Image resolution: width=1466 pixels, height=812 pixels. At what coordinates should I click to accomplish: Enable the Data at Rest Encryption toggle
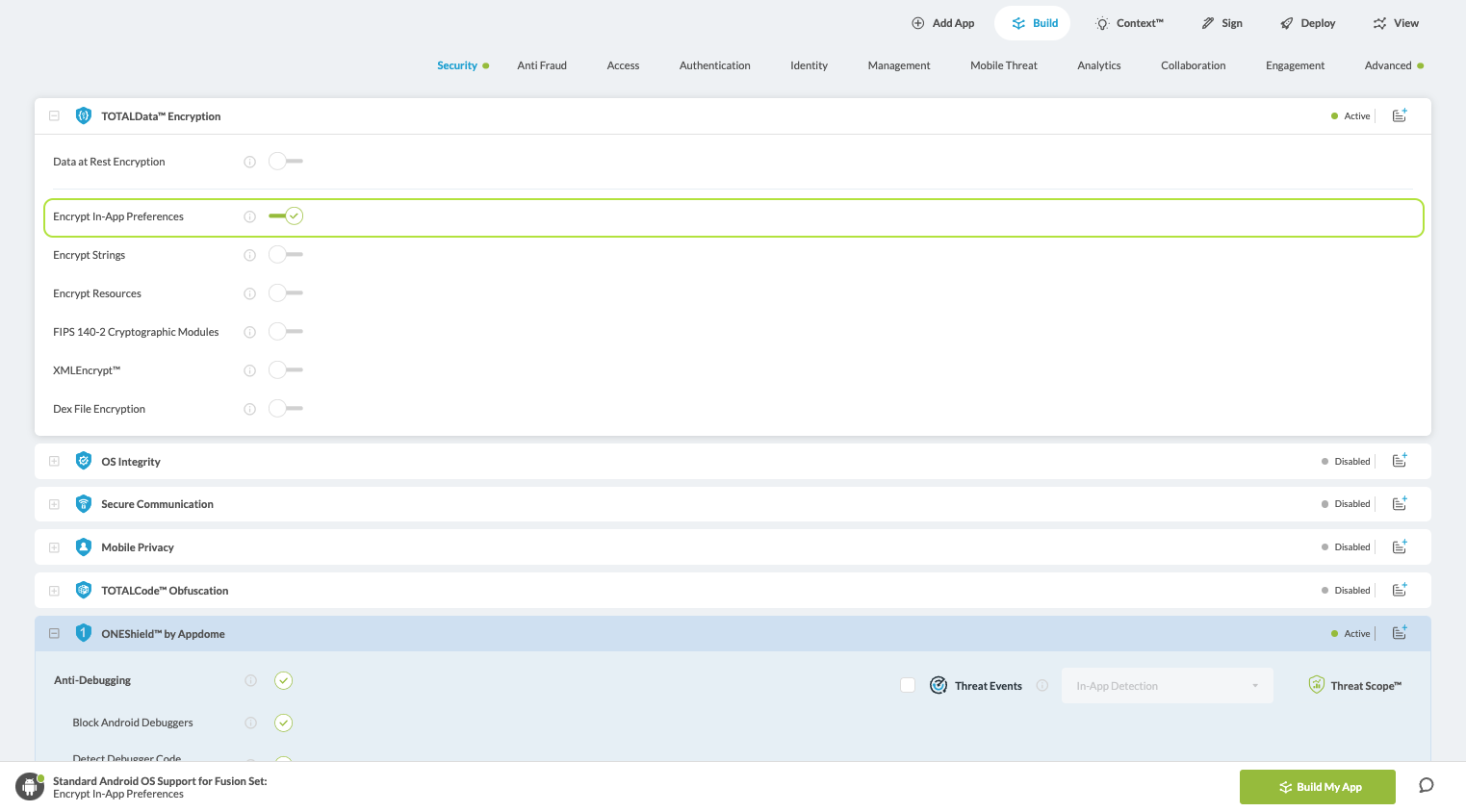pyautogui.click(x=285, y=162)
